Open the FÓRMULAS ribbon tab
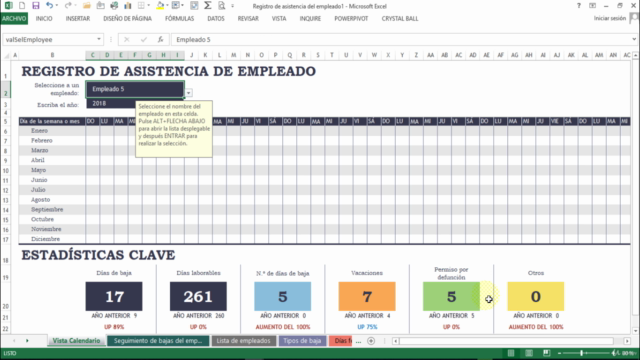Screen dimensions: 640x360 point(180,18)
